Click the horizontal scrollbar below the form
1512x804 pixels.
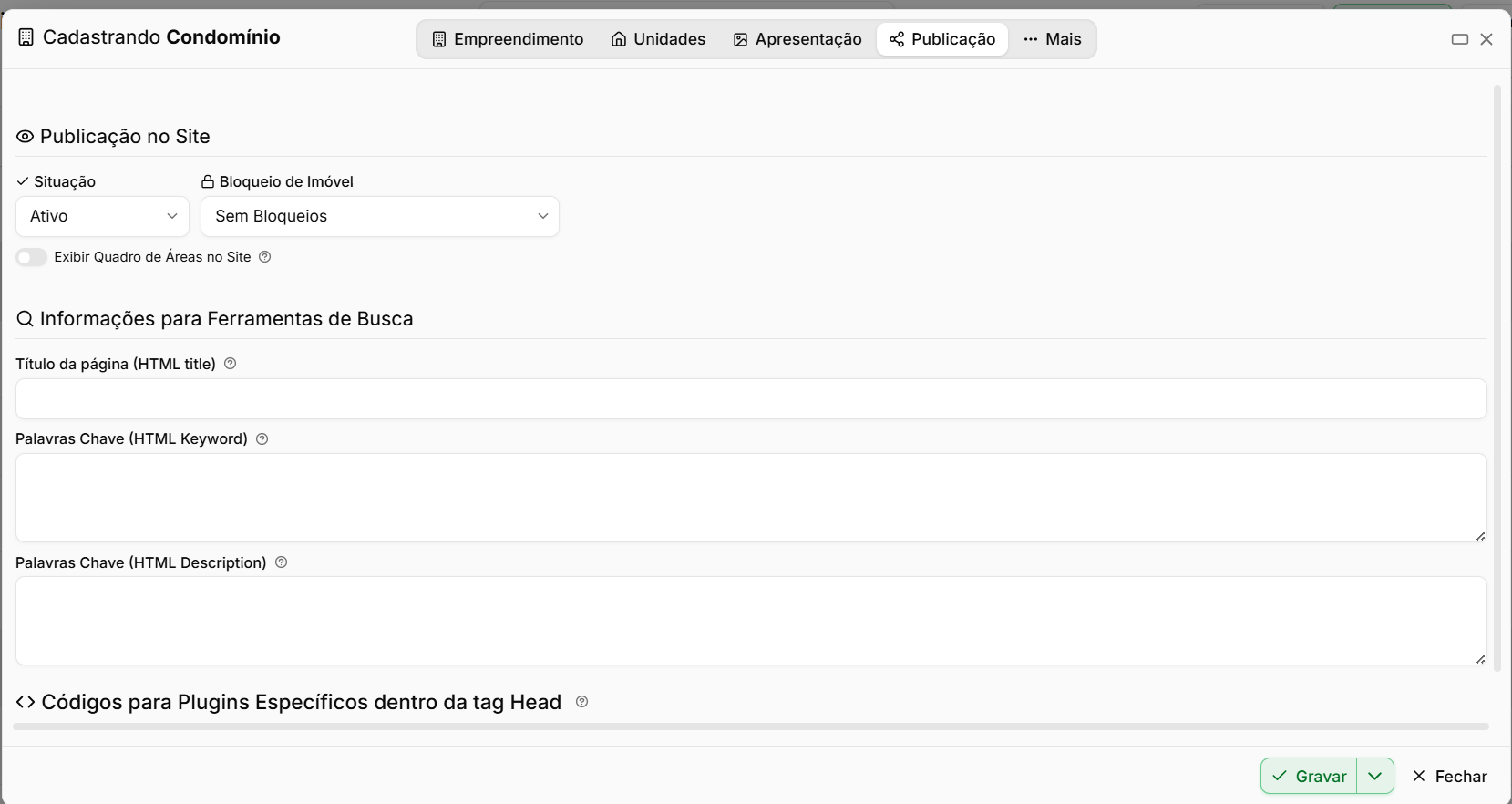tap(751, 727)
